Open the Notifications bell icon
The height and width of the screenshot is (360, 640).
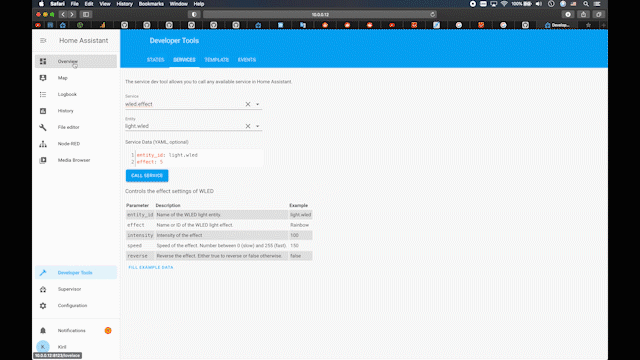[43, 330]
